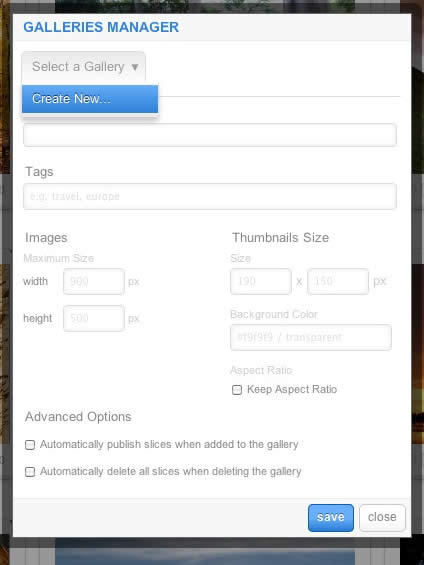Open the Select a Gallery dropdown
Image resolution: width=424 pixels, height=565 pixels.
pos(84,67)
